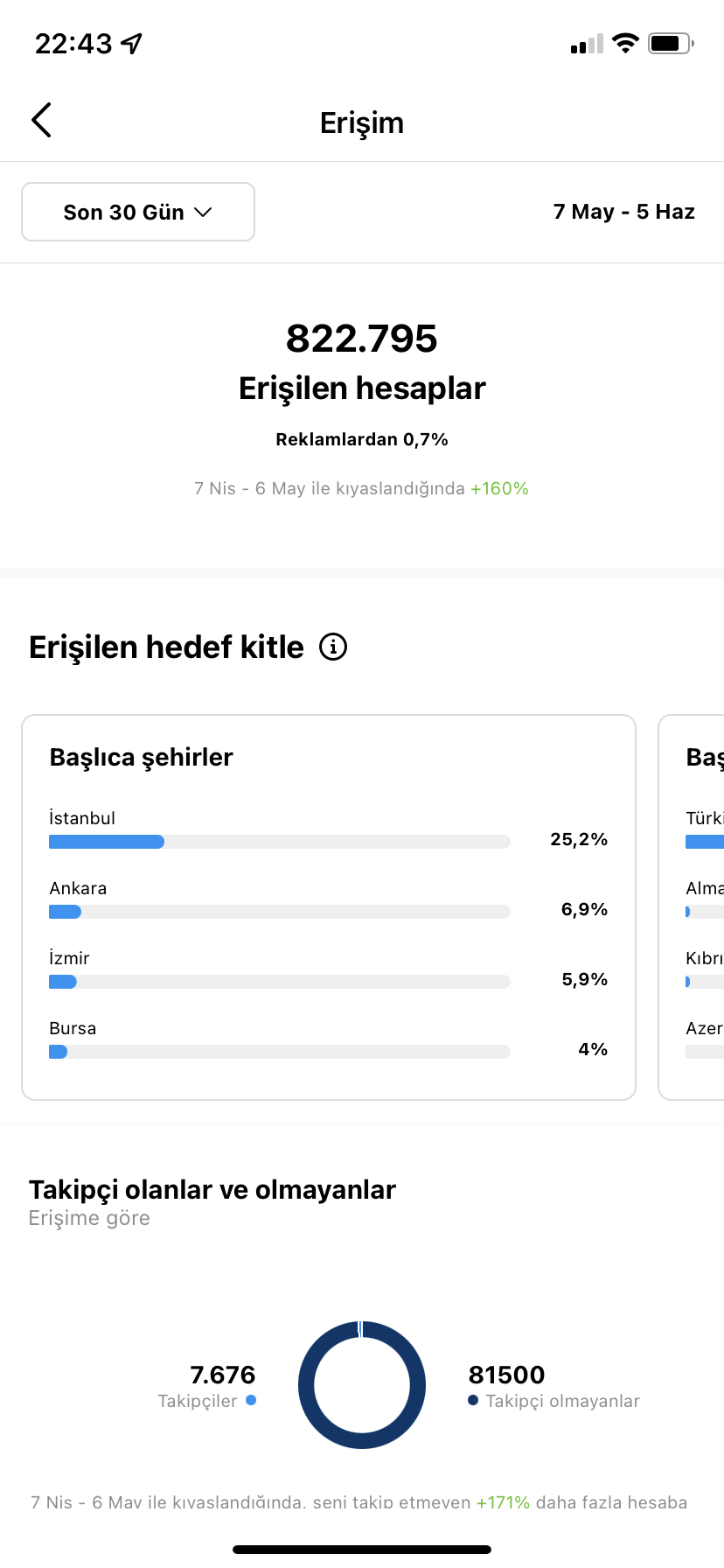Tap the battery indicator icon
The height and width of the screenshot is (1568, 724).
pos(671,43)
